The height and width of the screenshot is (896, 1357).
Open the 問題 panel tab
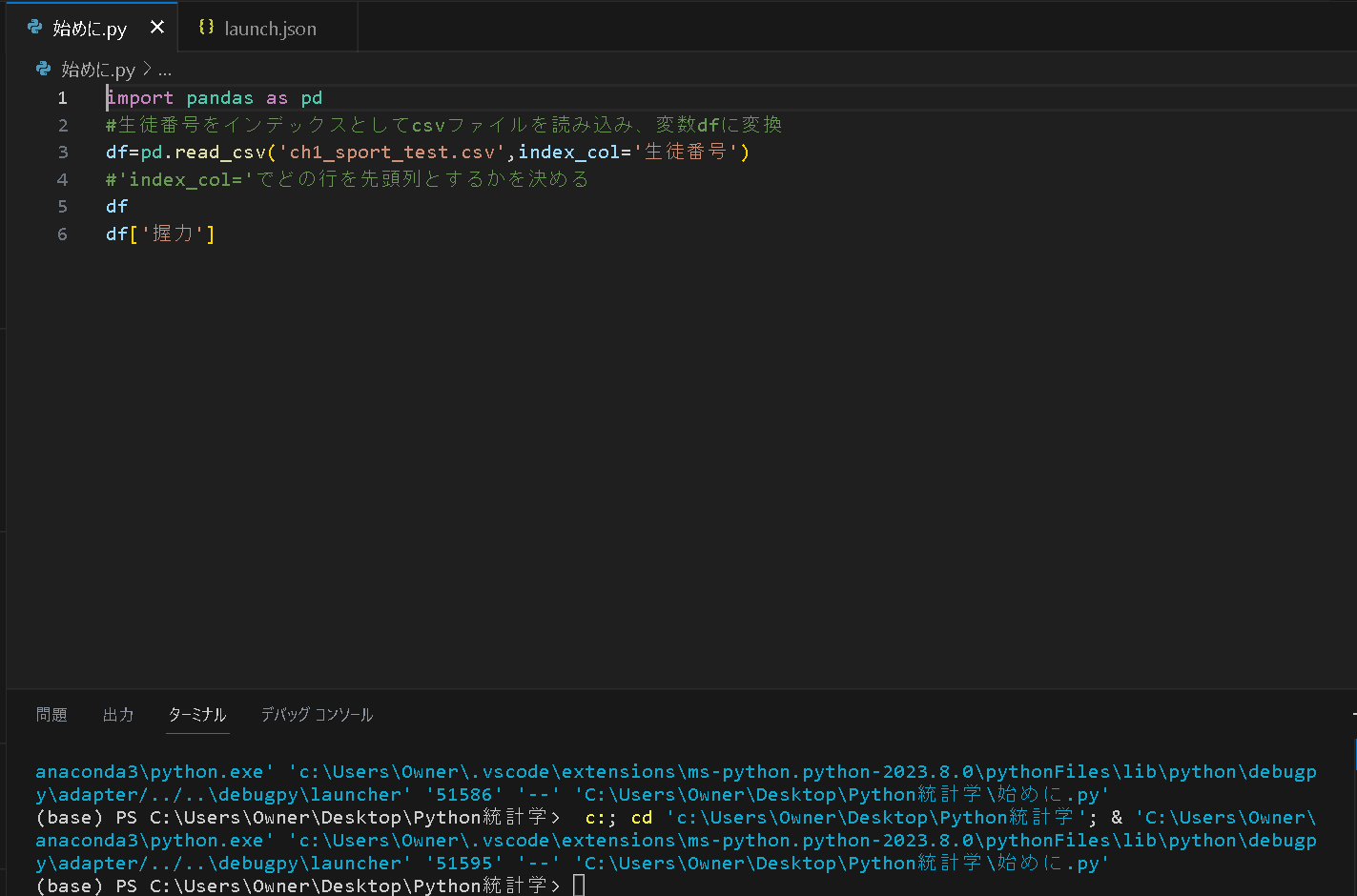(51, 715)
